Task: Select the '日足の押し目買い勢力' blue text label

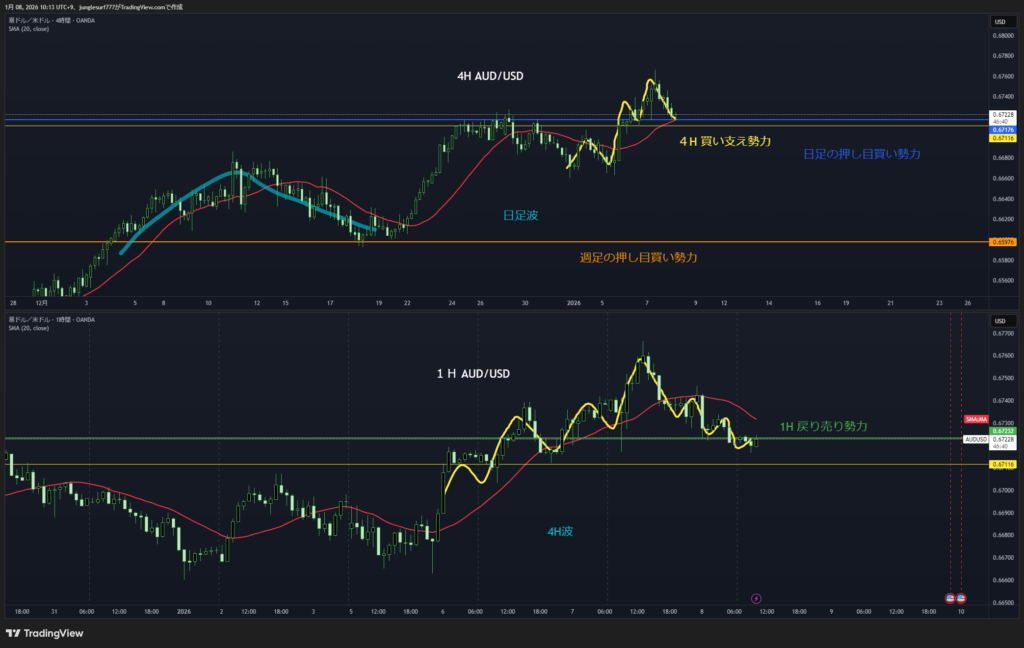Action: point(861,154)
